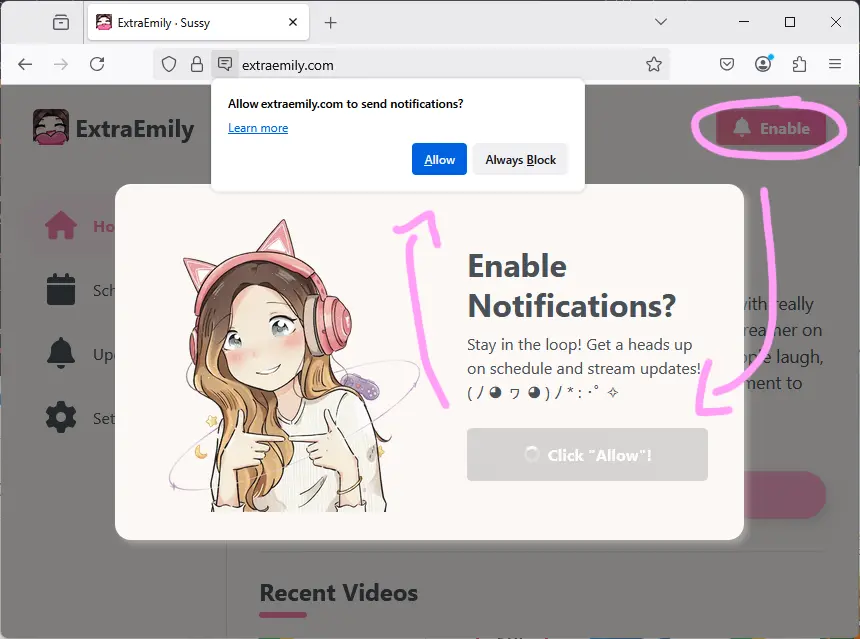Open the list-all-tabs chevron
The image size is (860, 639).
[662, 21]
